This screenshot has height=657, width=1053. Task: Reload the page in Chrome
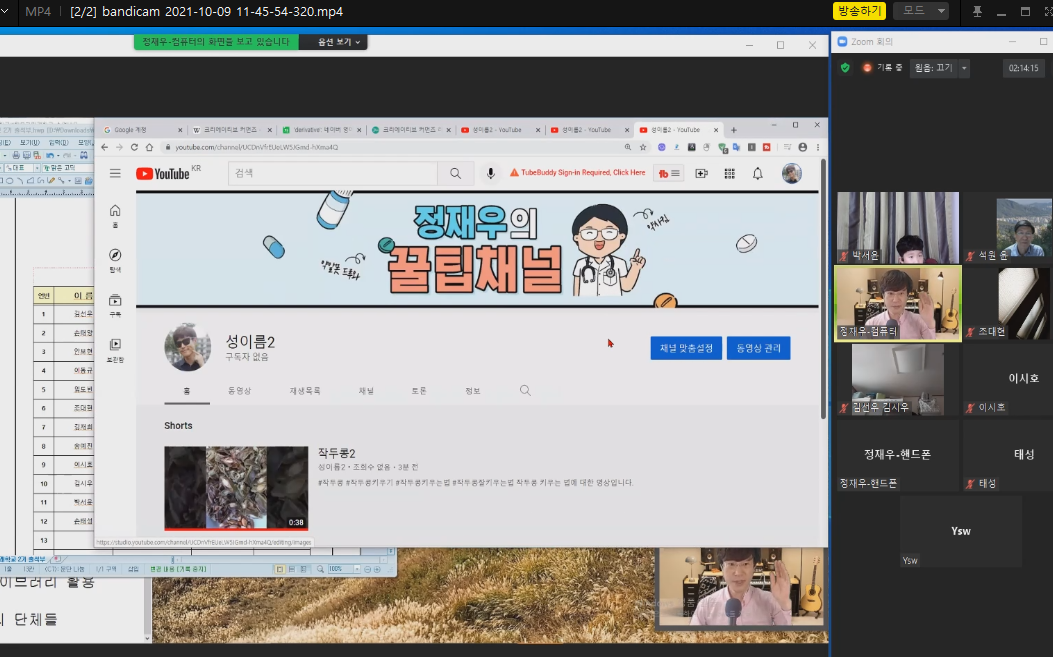134,147
